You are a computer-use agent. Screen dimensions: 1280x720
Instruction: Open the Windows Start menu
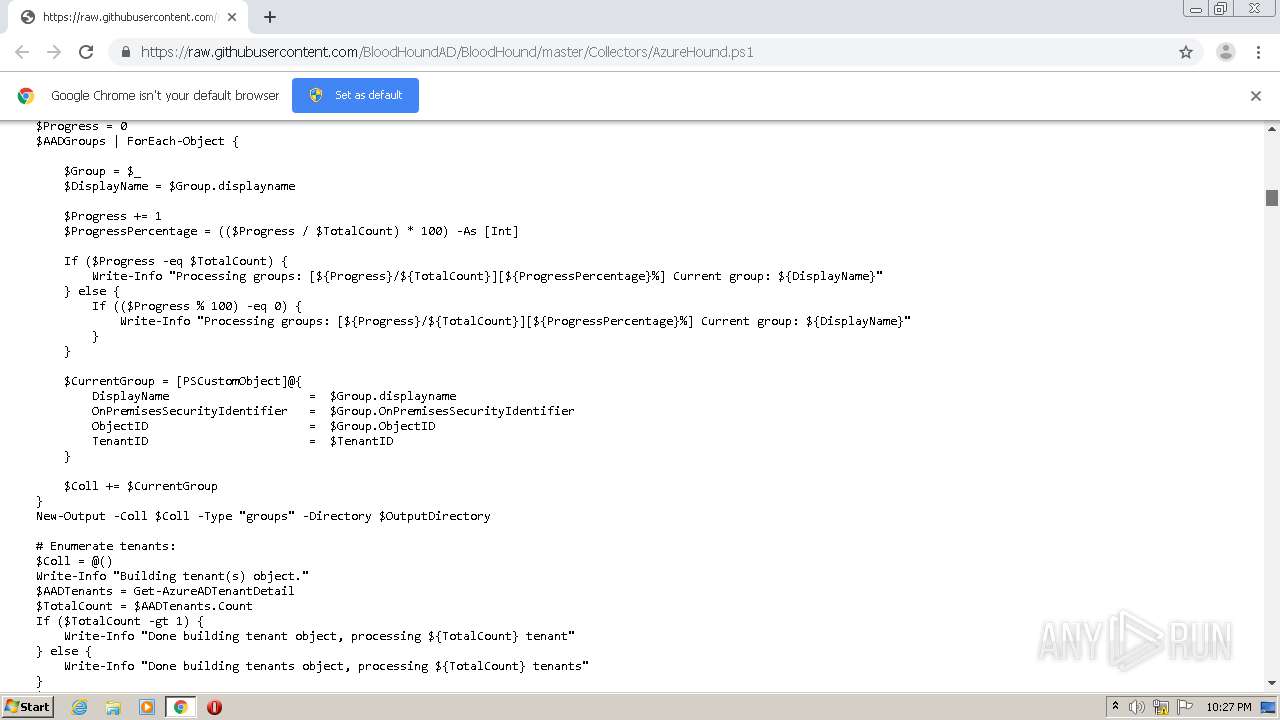pyautogui.click(x=28, y=706)
